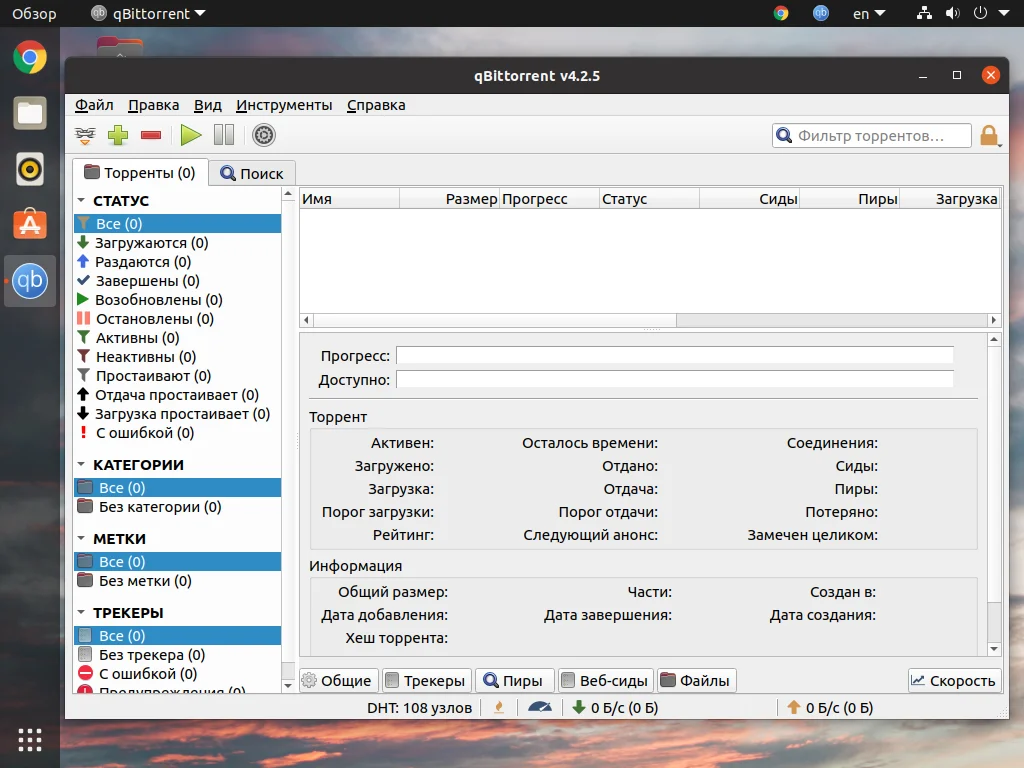Open the Инструменты menu

click(x=284, y=105)
